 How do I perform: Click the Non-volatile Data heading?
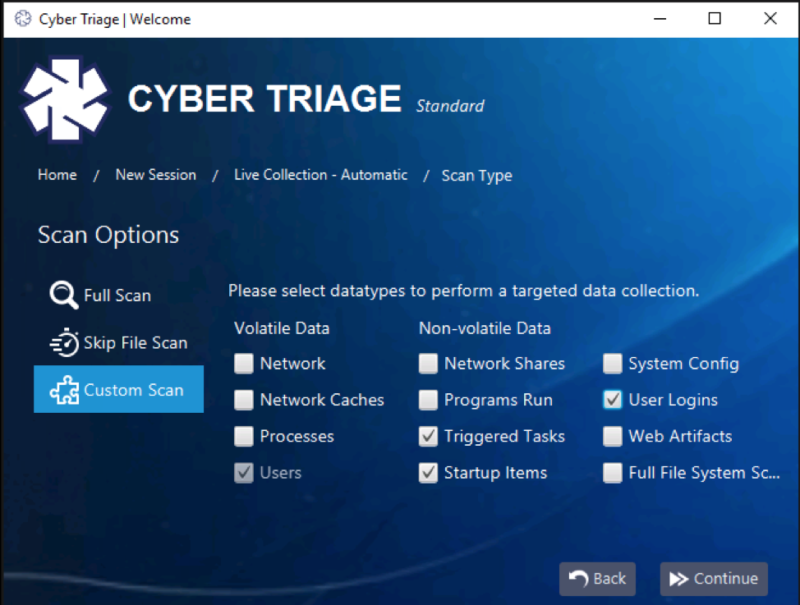[x=485, y=328]
